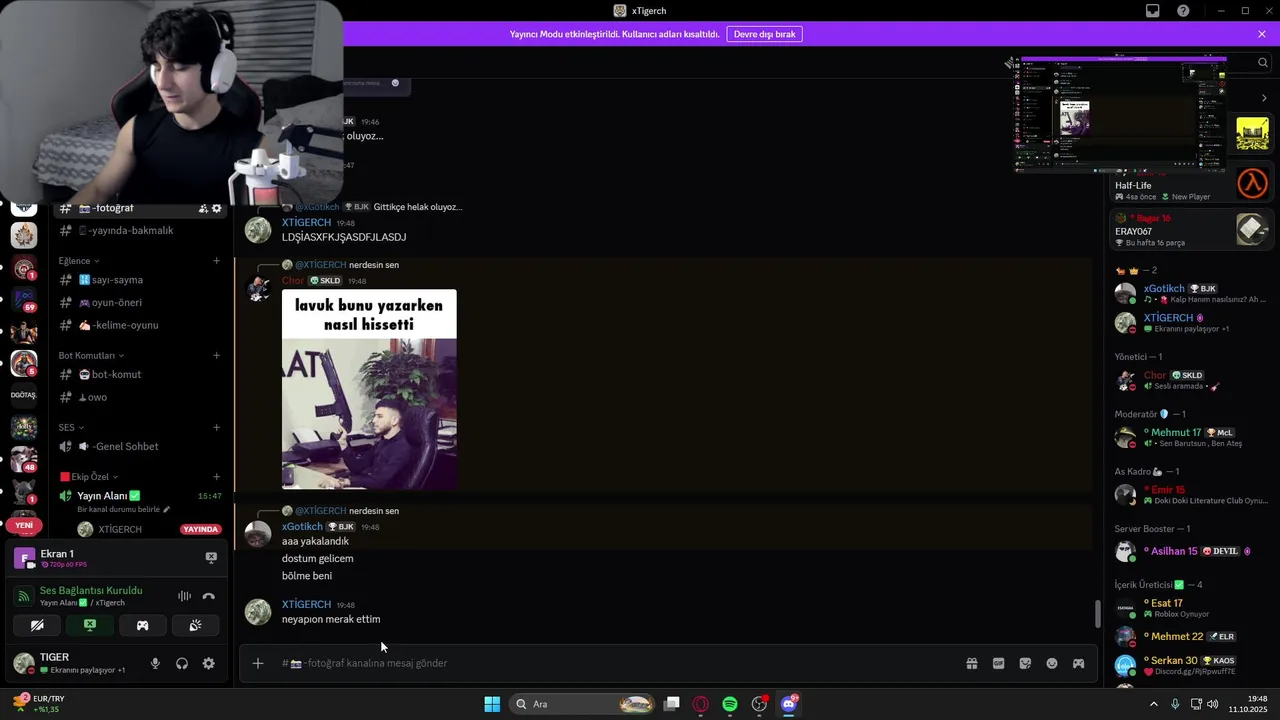The height and width of the screenshot is (720, 1280).
Task: Open attachment plus button in message bar
Action: 258,663
